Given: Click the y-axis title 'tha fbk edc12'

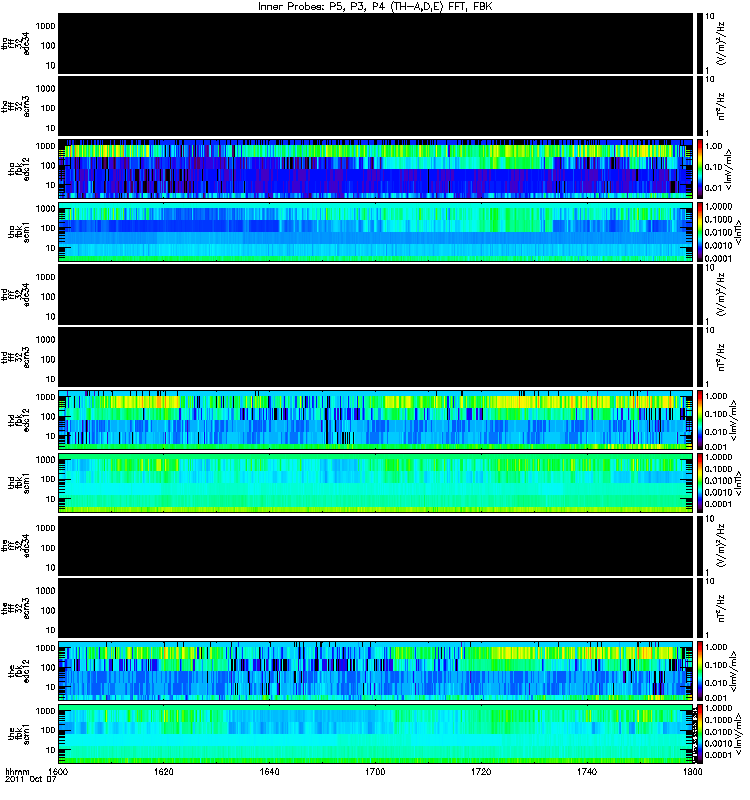Looking at the screenshot, I should (x=19, y=169).
